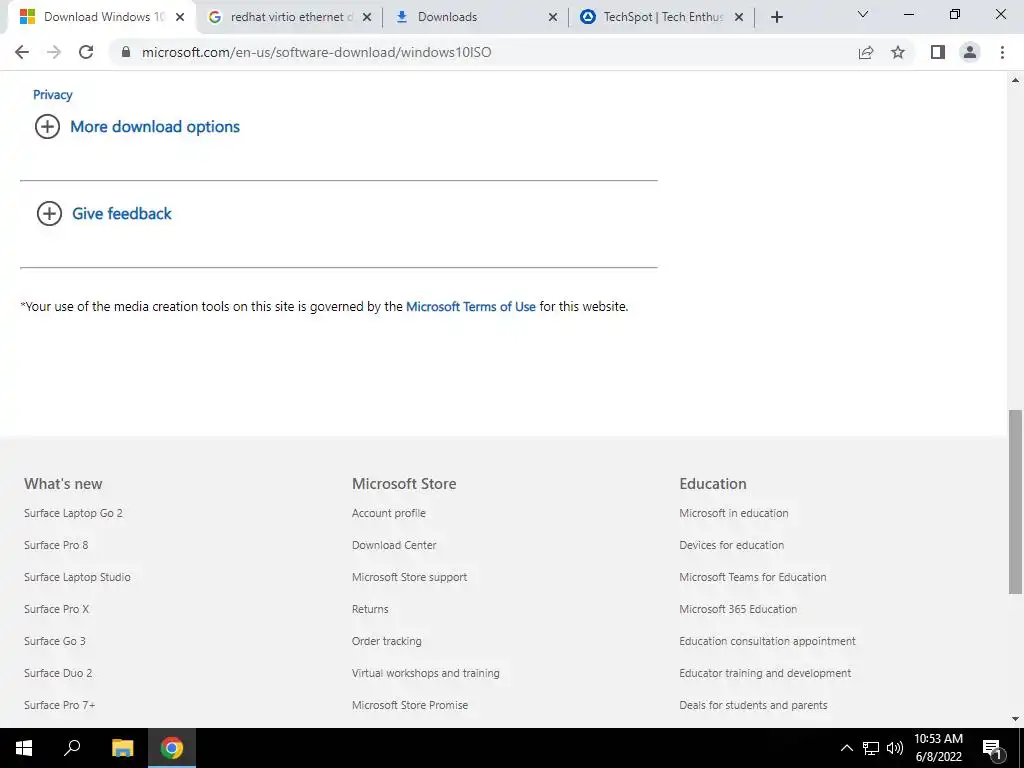Image resolution: width=1024 pixels, height=768 pixels.
Task: Open the Windows Start menu
Action: [24, 748]
